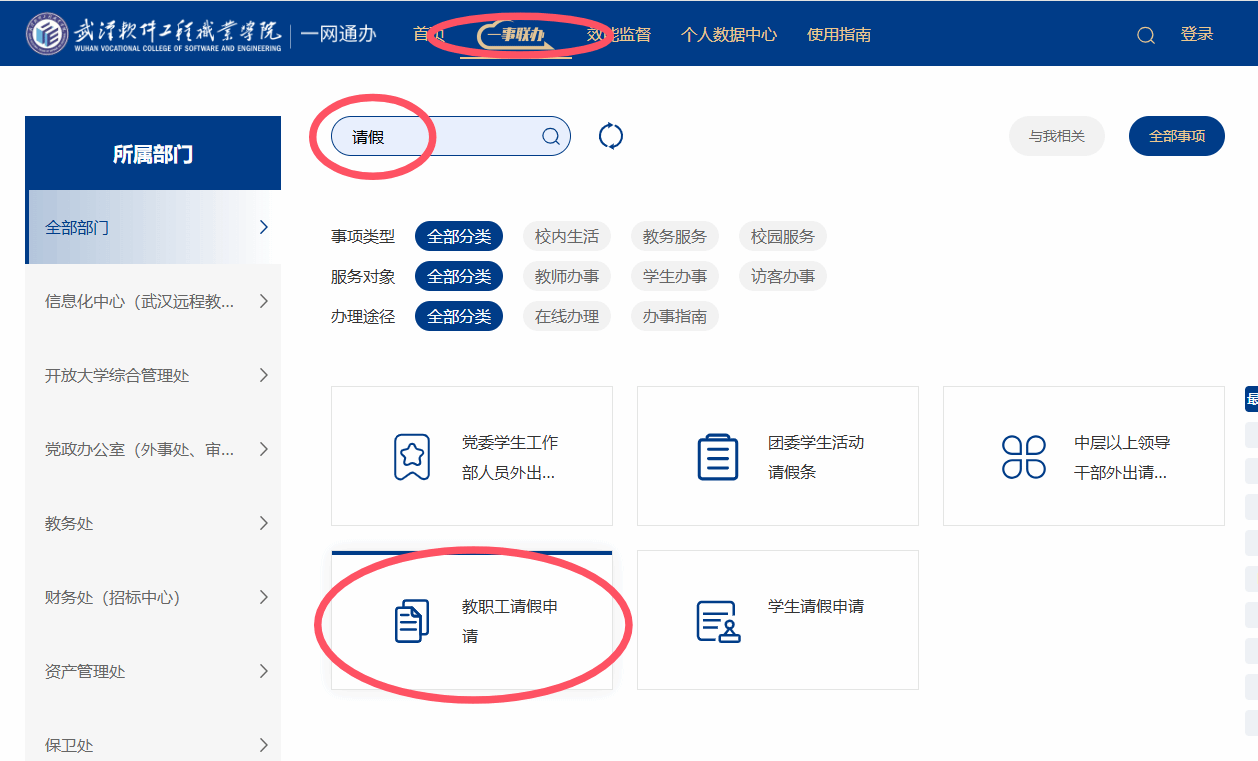The width and height of the screenshot is (1258, 761).
Task: Open 党委学生工作部人员外出 star badge icon
Action: pos(412,457)
